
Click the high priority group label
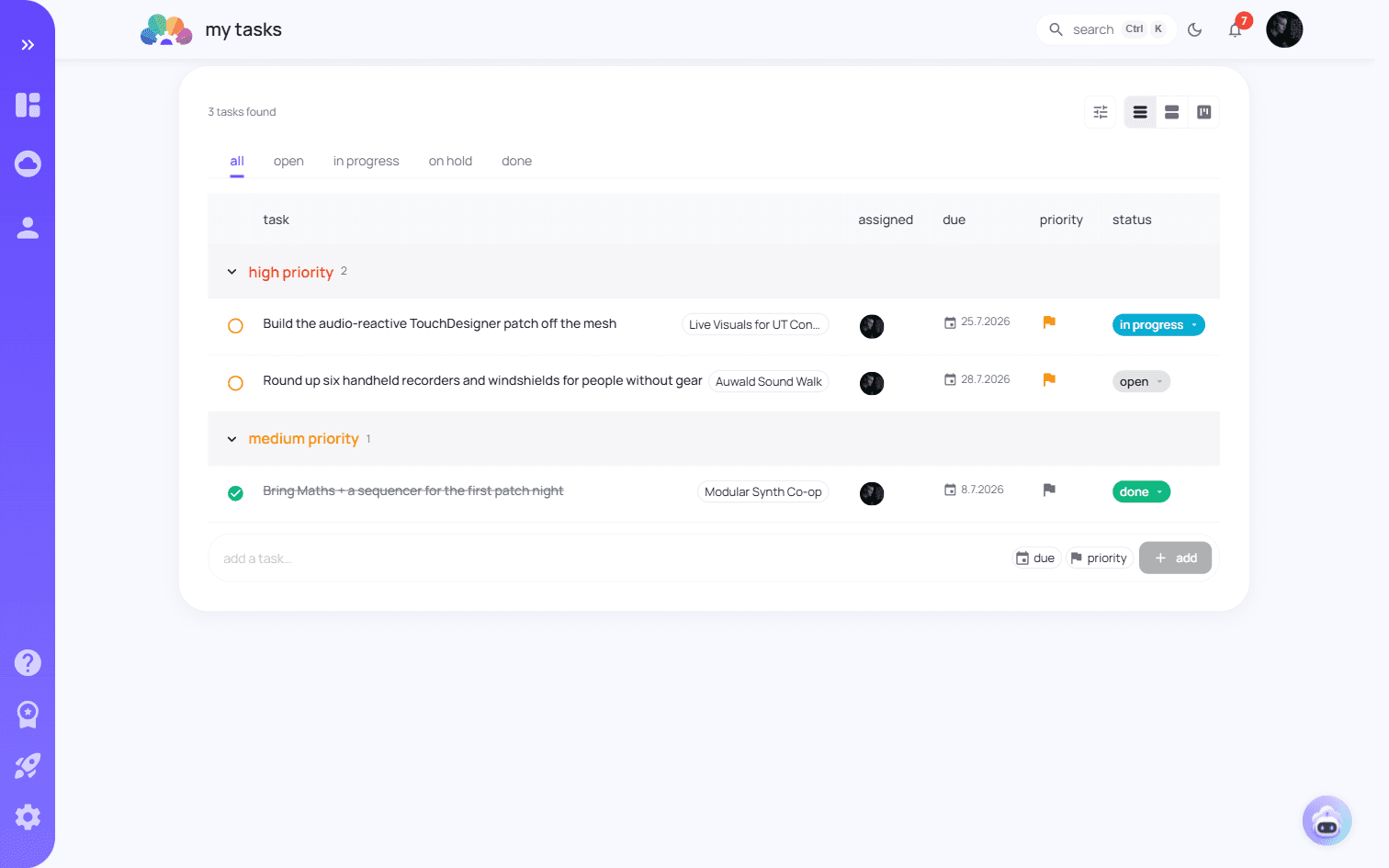(290, 272)
